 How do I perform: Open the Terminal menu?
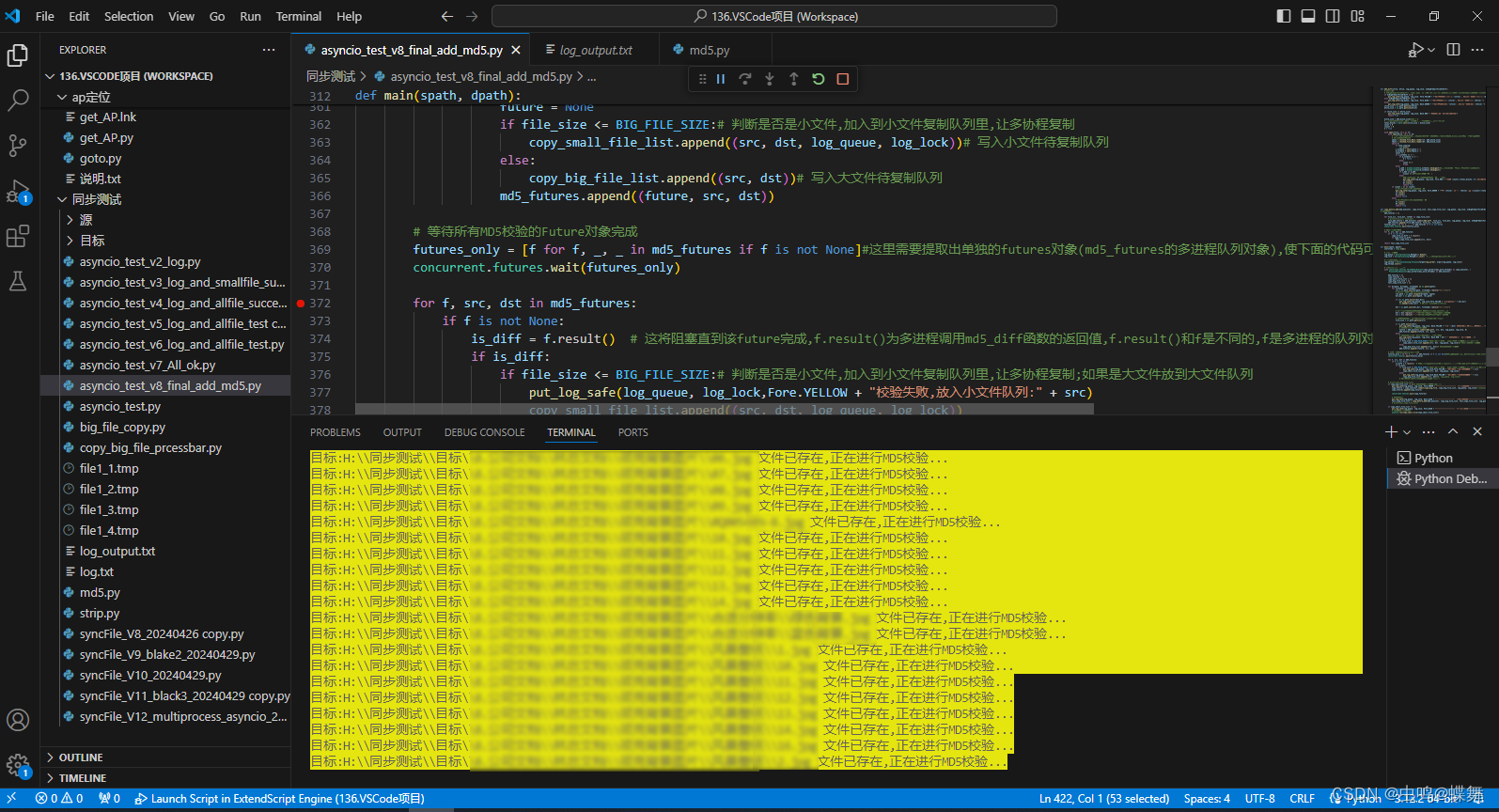click(299, 16)
